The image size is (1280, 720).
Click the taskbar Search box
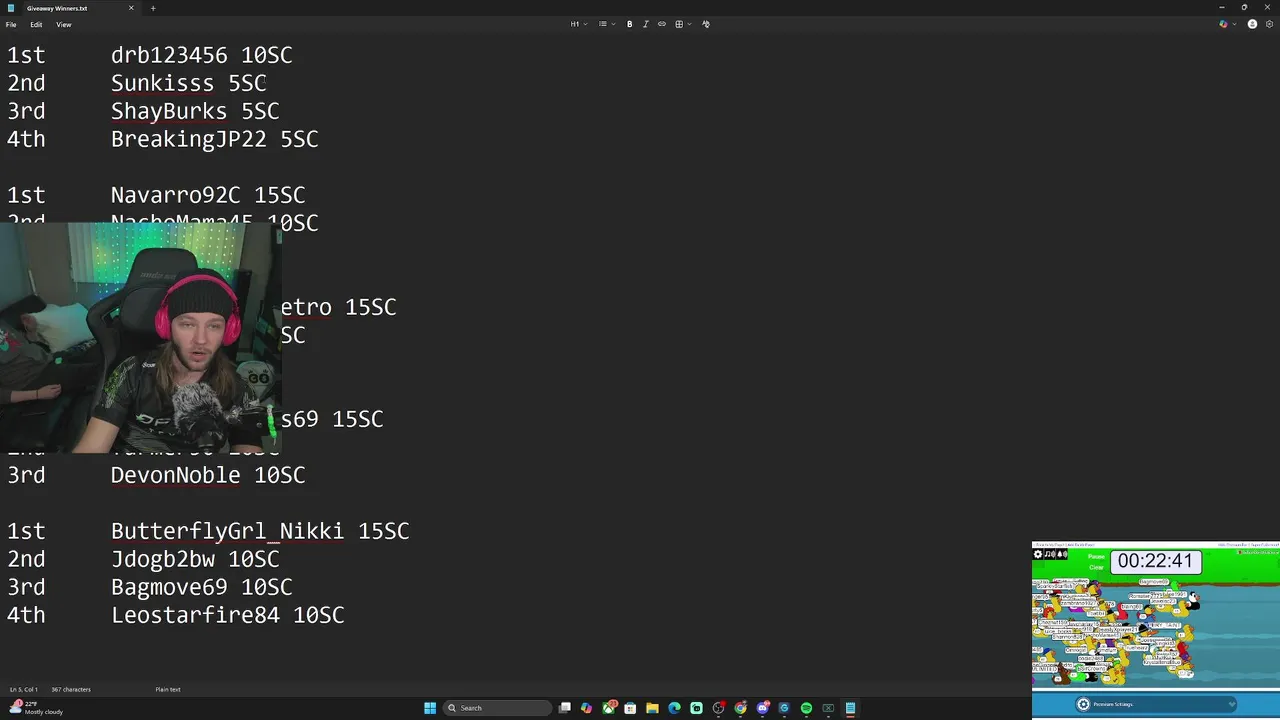(497, 708)
